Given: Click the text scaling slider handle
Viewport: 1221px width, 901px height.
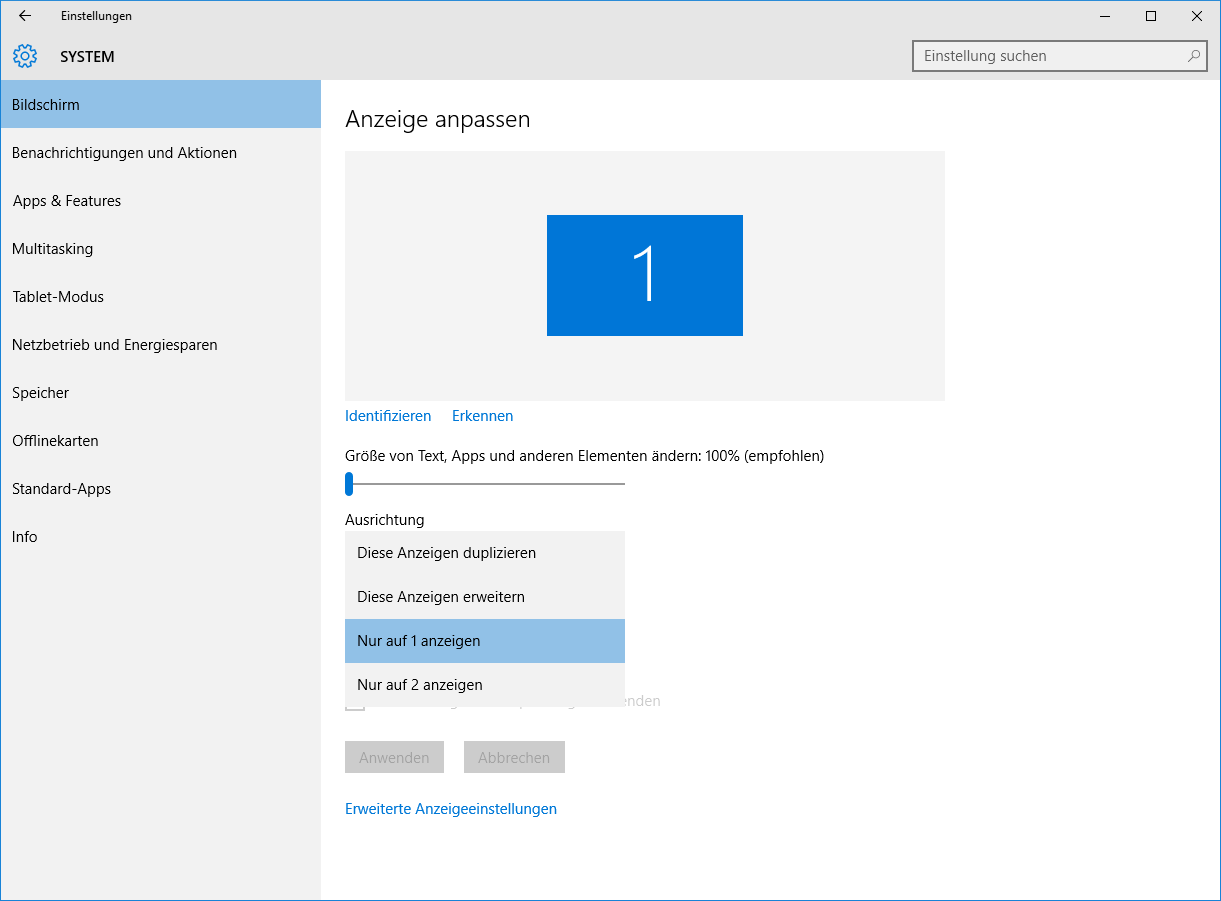Looking at the screenshot, I should click(349, 484).
